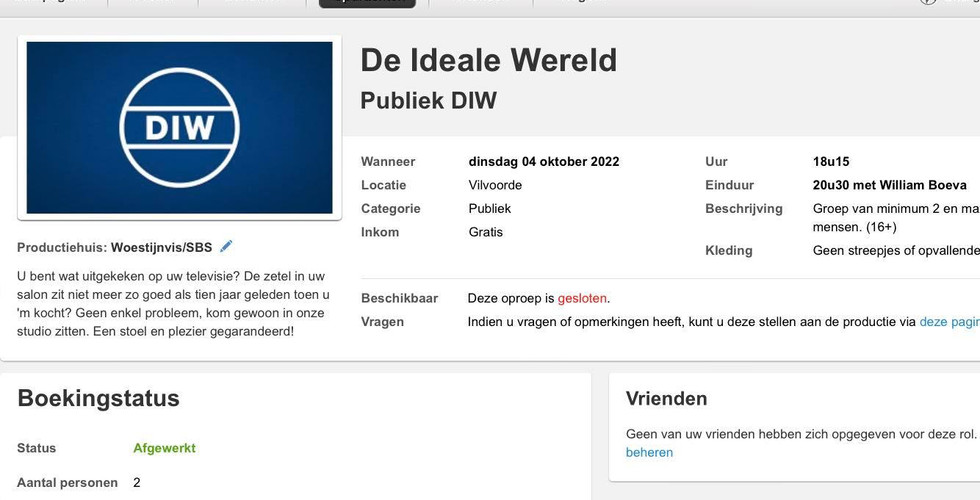
Task: Click the 'Wanneer' field label
Action: coord(388,161)
